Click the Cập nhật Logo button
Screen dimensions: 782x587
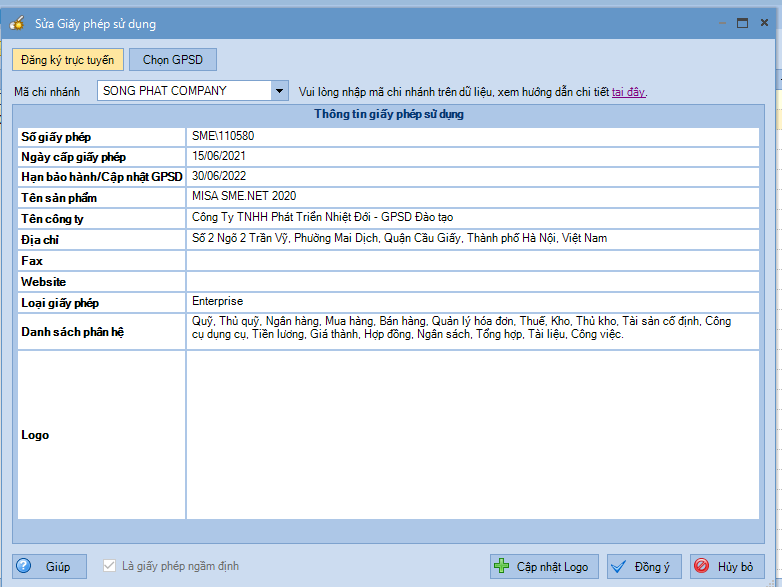[544, 567]
